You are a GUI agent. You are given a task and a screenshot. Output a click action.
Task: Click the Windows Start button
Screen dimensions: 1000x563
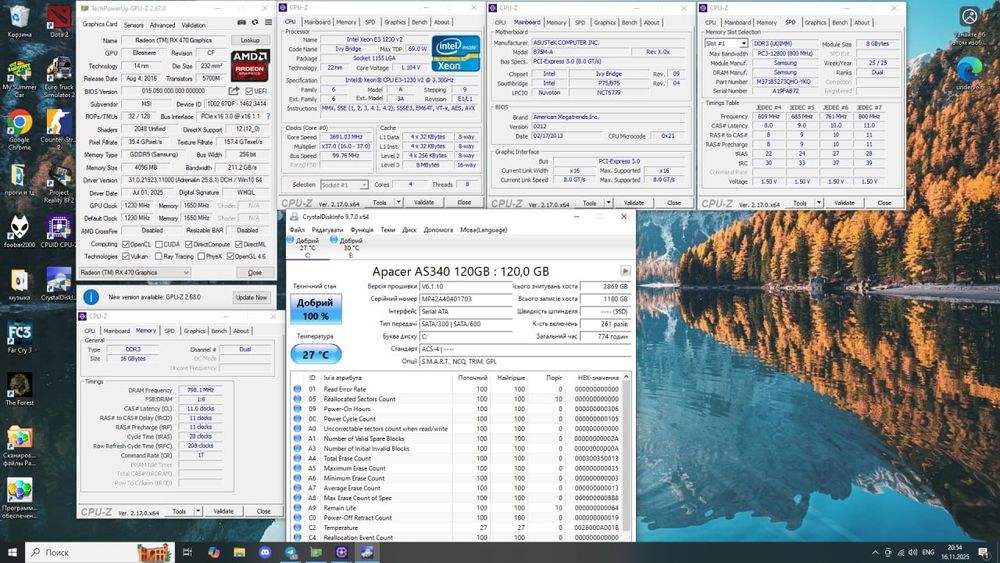point(12,552)
